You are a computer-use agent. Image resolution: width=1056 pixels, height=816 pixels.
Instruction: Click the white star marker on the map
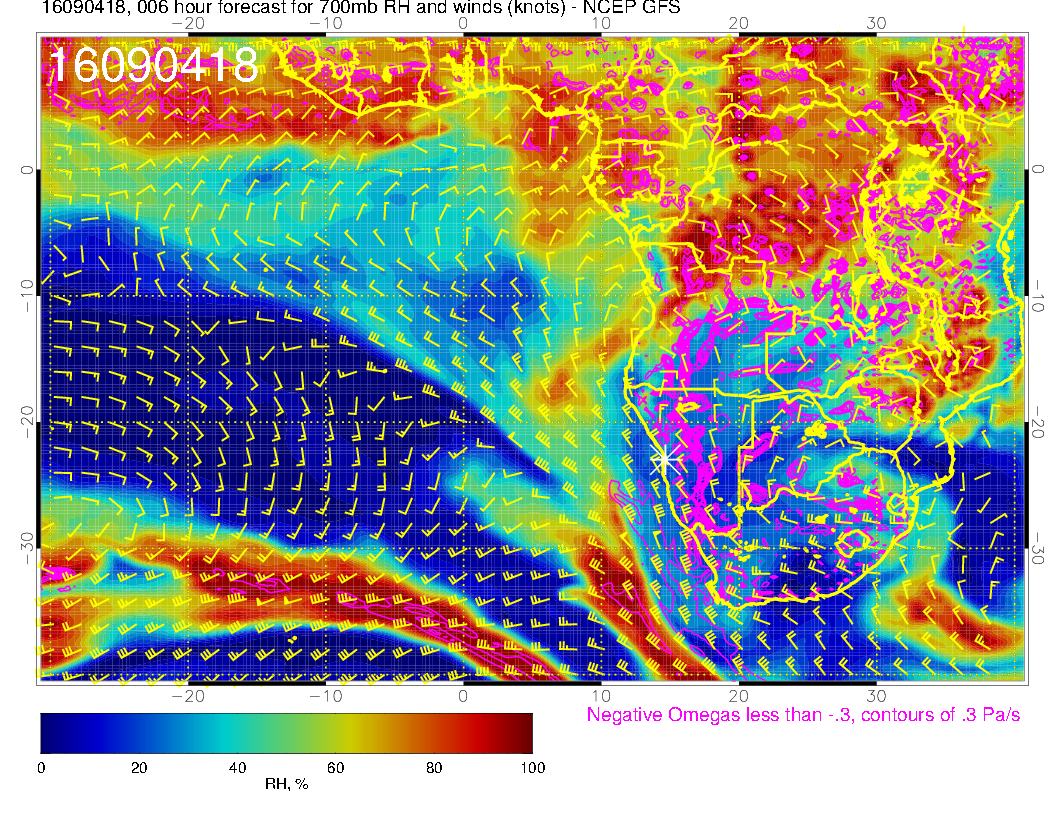pos(664,460)
